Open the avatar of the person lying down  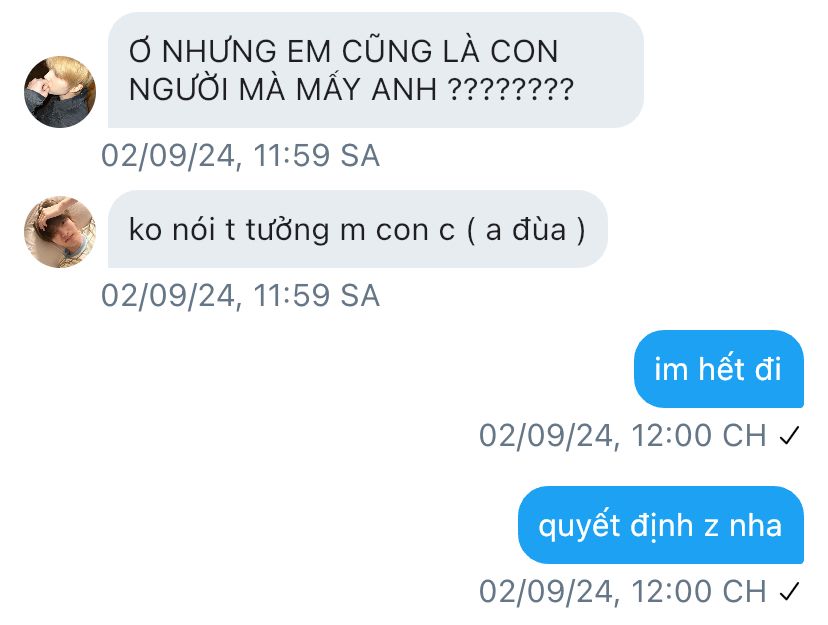[60, 232]
